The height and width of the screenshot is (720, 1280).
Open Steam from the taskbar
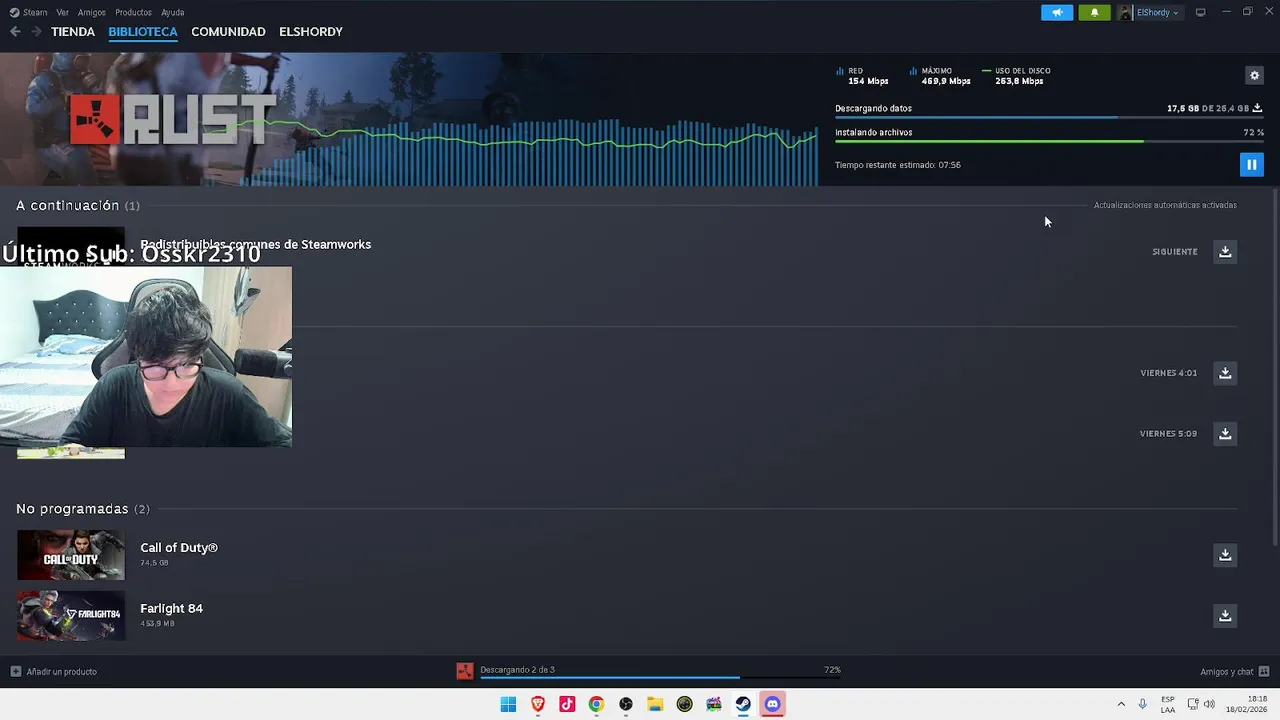743,704
